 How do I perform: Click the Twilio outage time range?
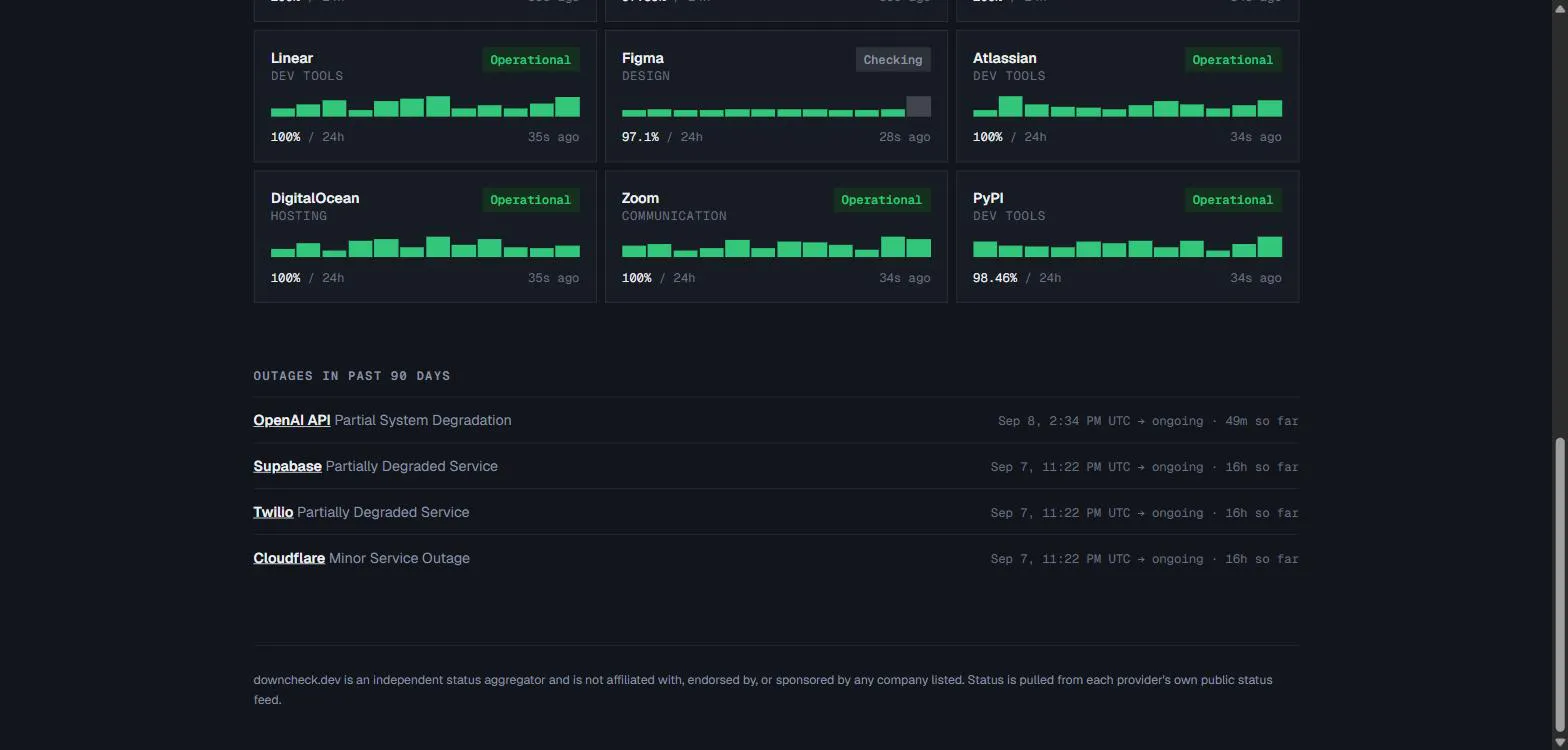[1144, 513]
